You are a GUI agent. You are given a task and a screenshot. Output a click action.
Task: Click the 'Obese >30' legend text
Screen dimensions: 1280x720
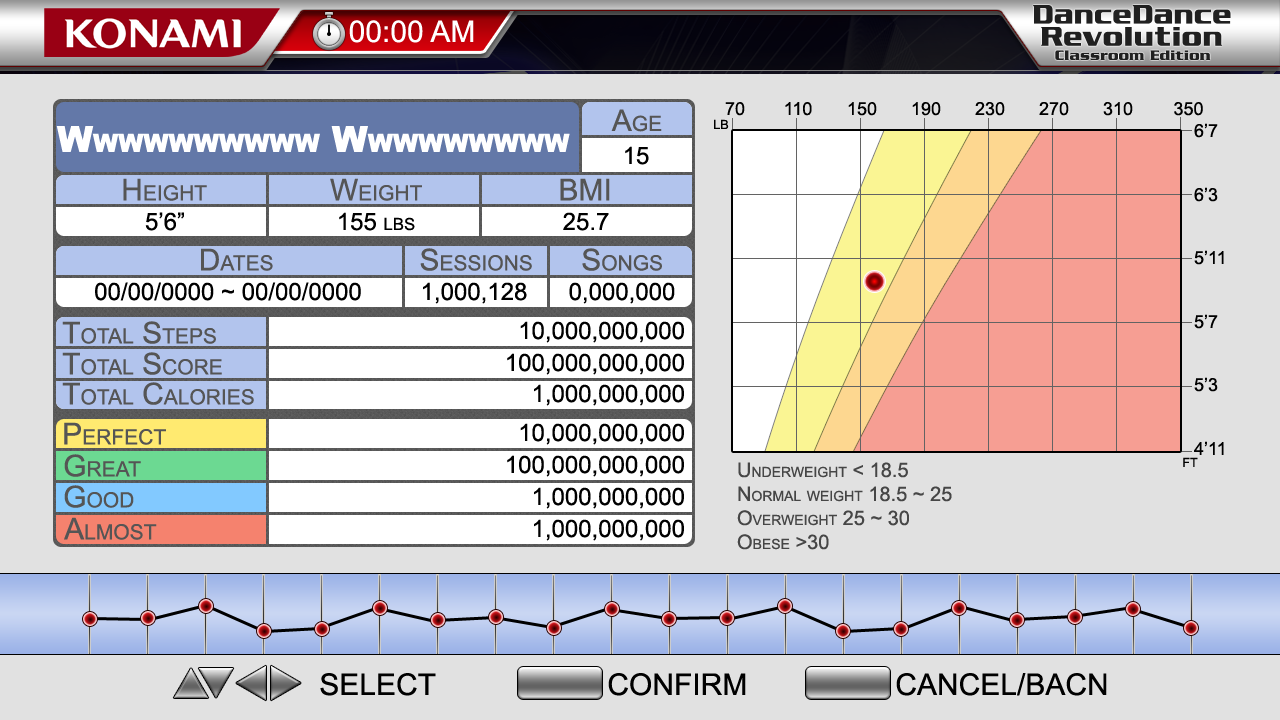click(x=783, y=543)
